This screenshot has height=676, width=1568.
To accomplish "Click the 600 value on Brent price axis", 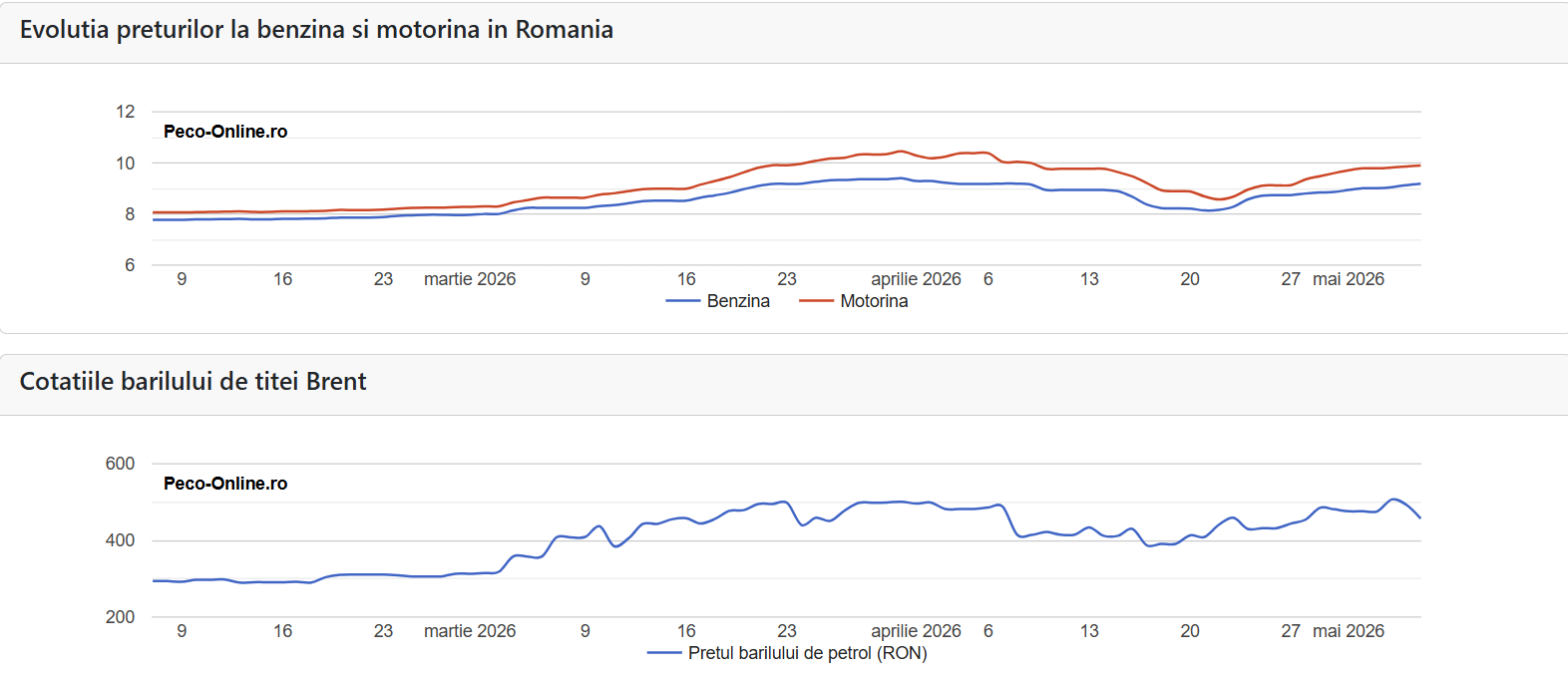I will (x=120, y=464).
